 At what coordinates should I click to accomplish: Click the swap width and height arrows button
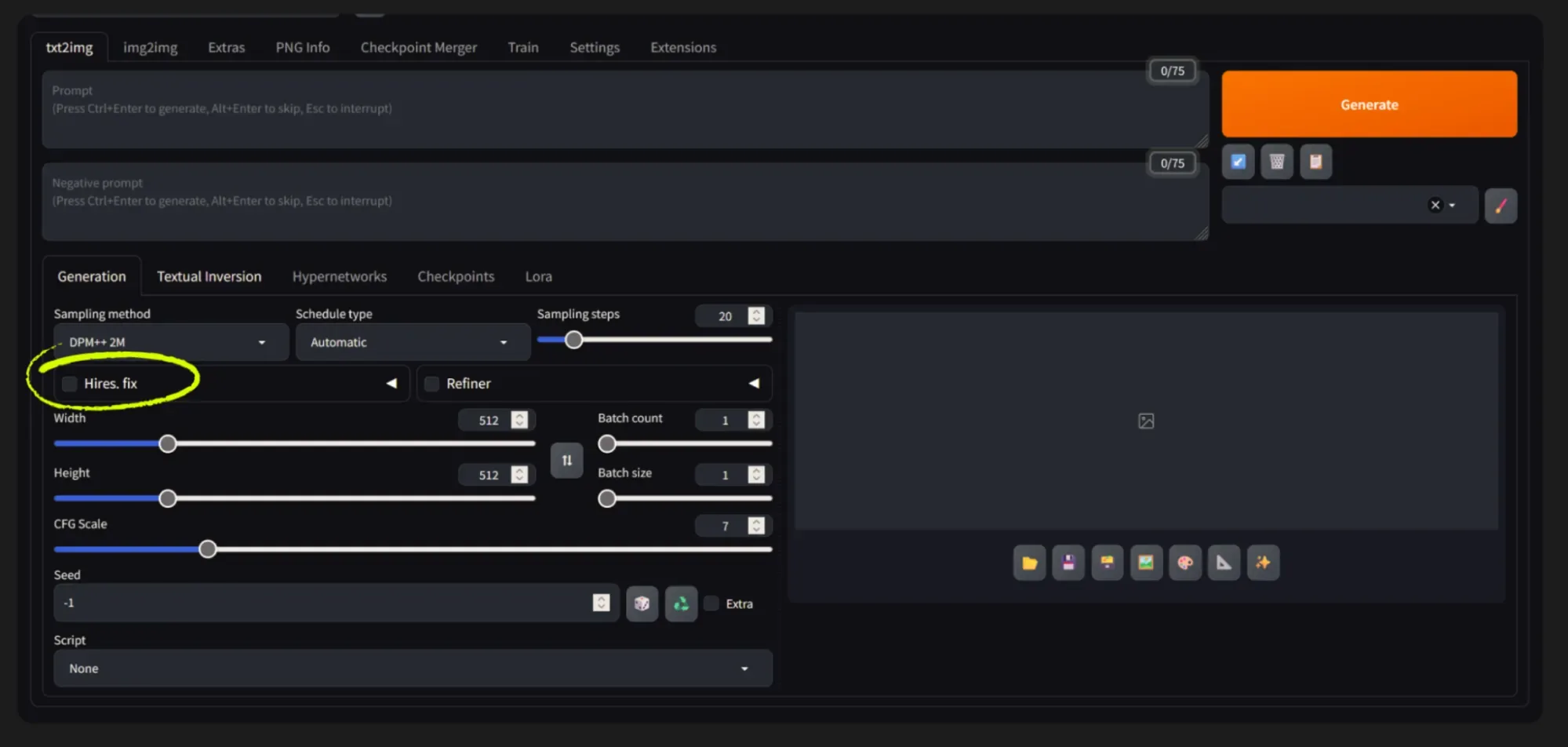566,461
